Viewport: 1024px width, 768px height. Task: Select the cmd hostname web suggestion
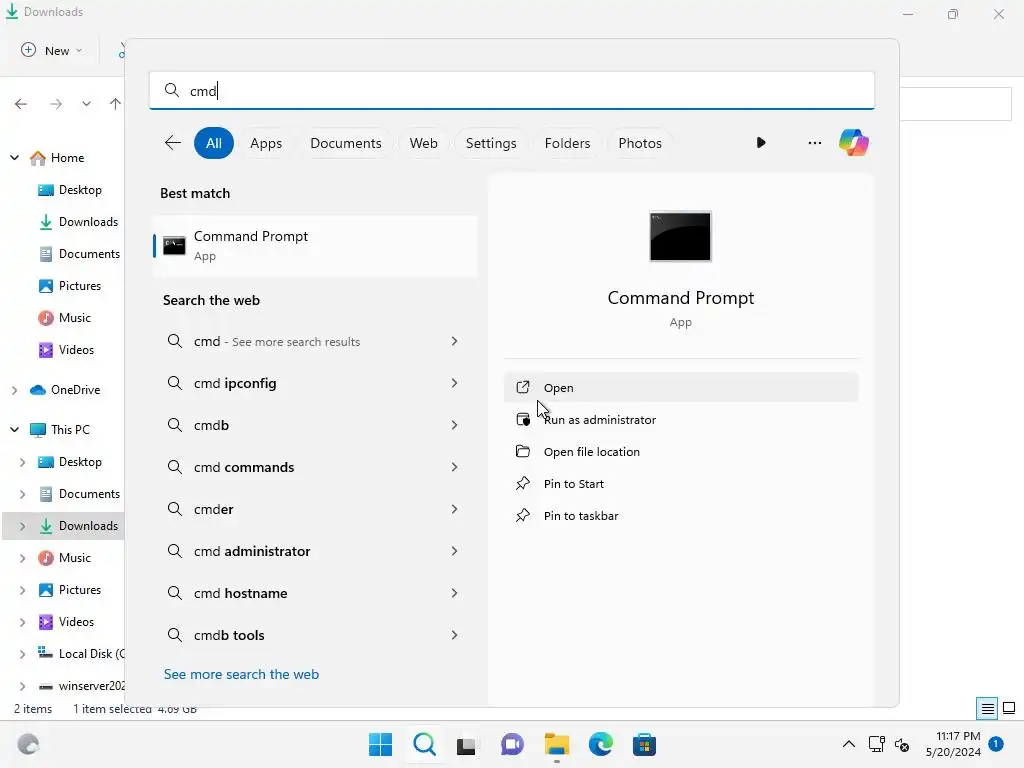tap(315, 593)
